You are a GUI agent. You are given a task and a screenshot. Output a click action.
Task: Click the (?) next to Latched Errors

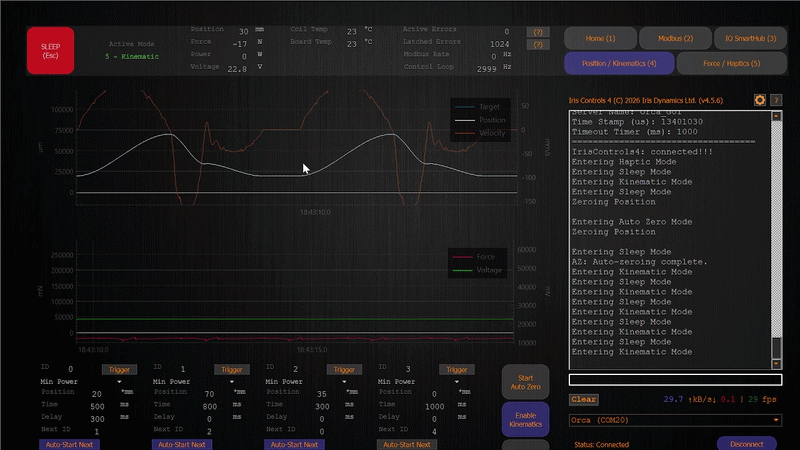(540, 45)
